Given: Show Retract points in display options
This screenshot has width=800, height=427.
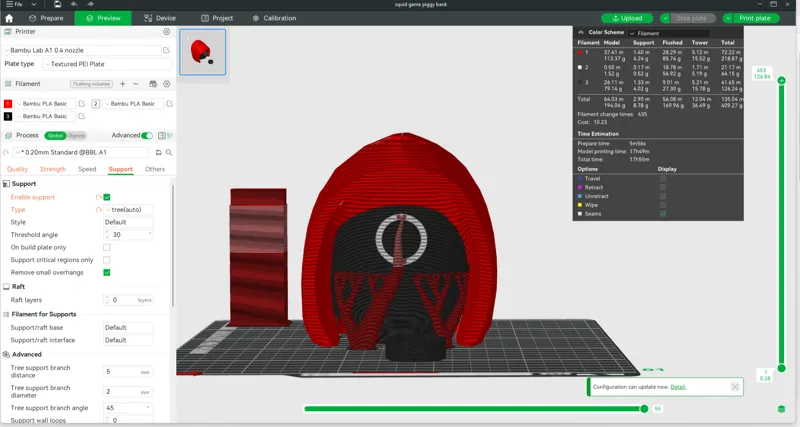Looking at the screenshot, I should 663,187.
